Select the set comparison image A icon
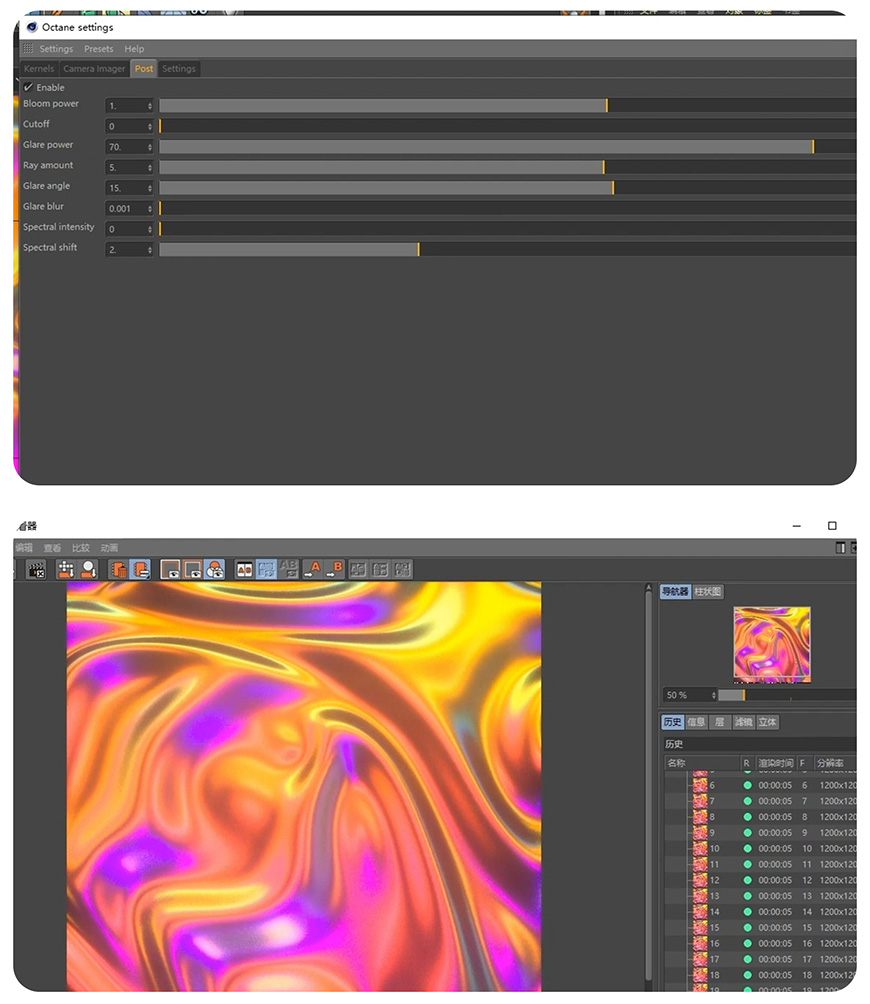This screenshot has height=1004, width=870. 312,569
